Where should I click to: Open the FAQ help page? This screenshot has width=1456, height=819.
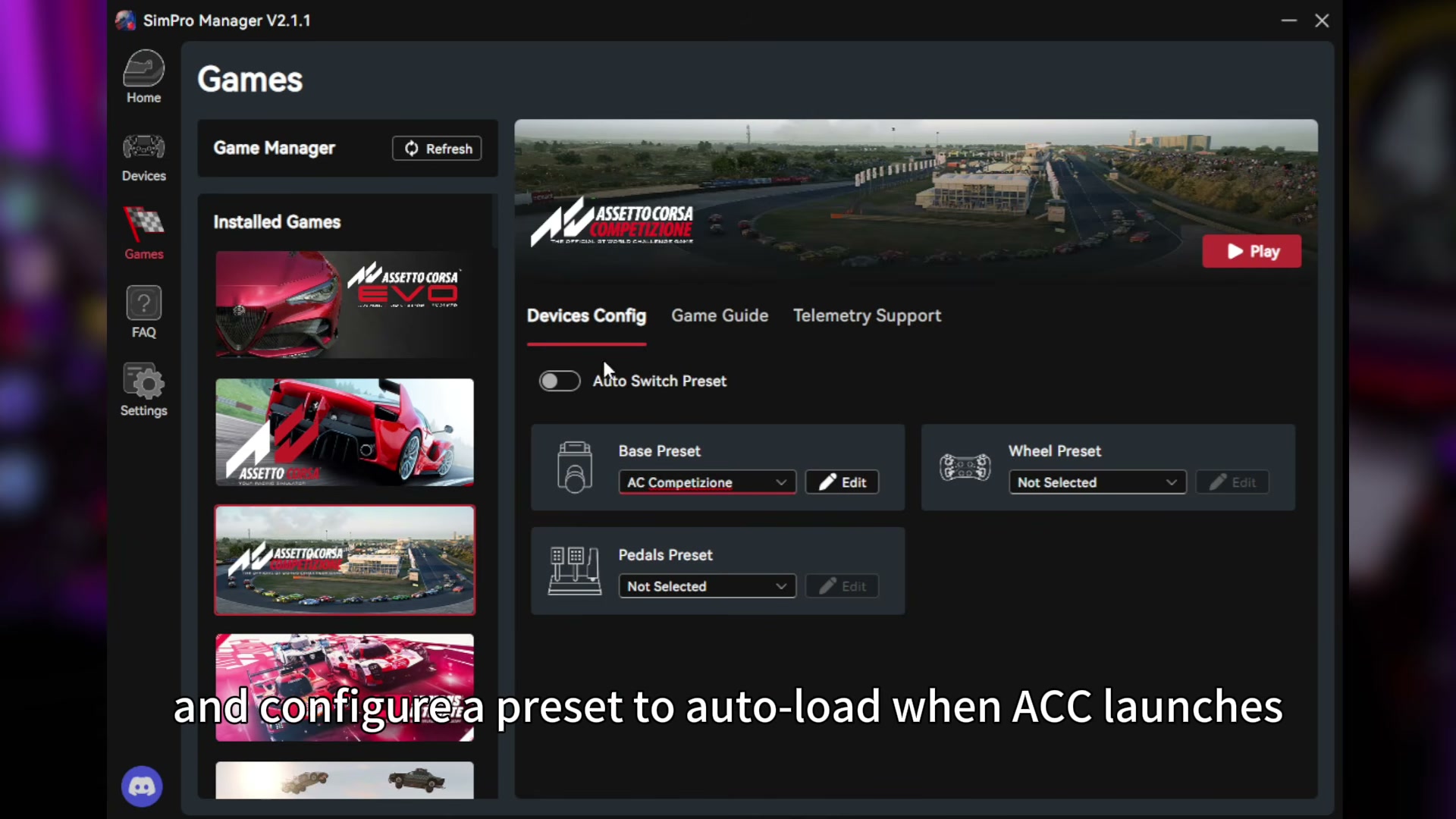coord(143,312)
